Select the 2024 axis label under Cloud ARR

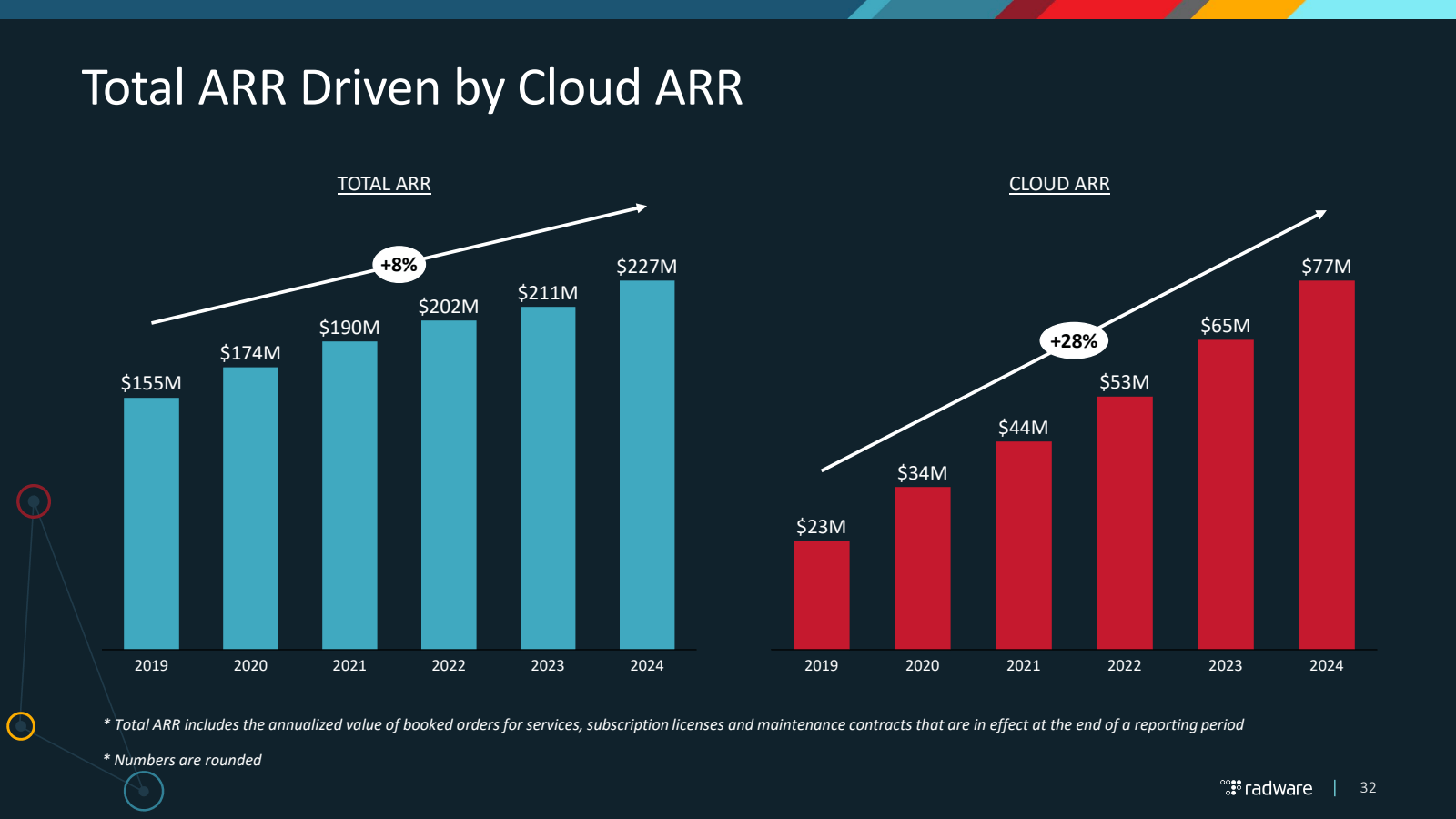pyautogui.click(x=1326, y=665)
